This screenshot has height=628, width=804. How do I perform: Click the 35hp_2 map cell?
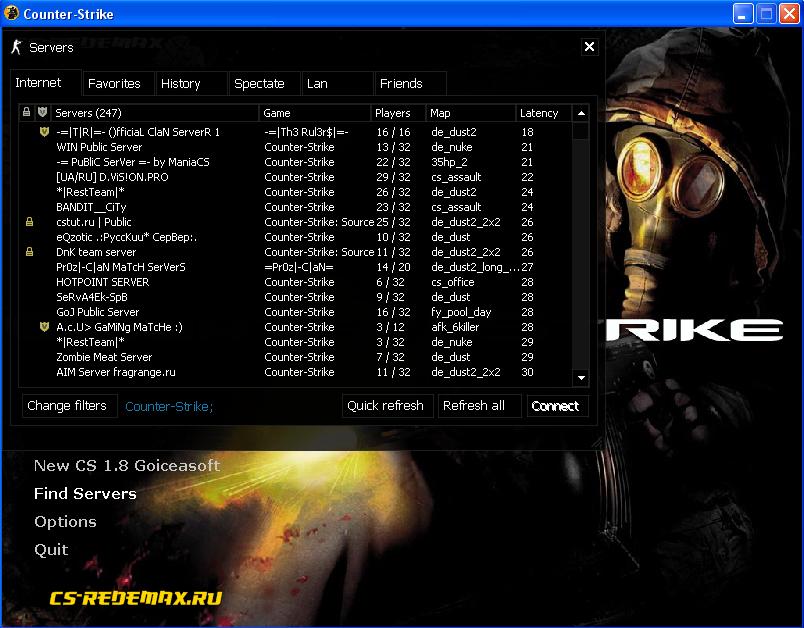tap(449, 162)
